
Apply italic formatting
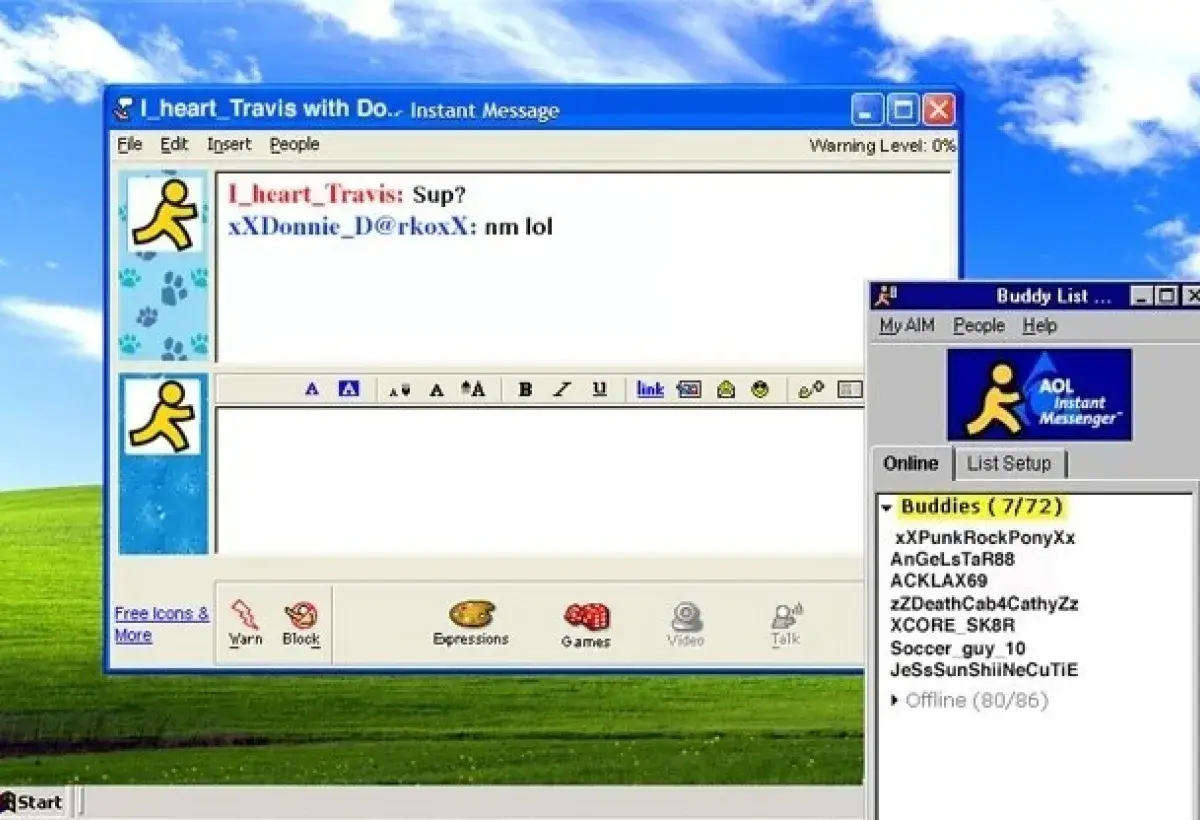[x=561, y=389]
